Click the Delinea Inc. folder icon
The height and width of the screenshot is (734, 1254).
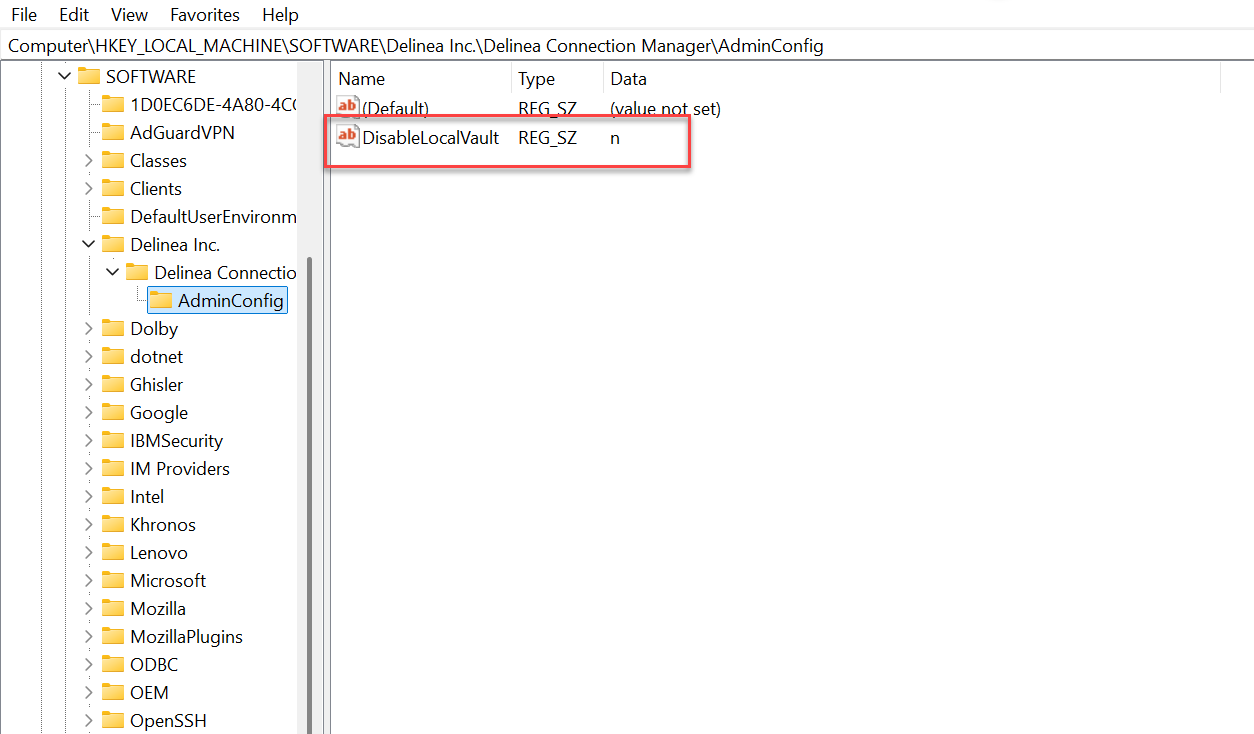(113, 244)
